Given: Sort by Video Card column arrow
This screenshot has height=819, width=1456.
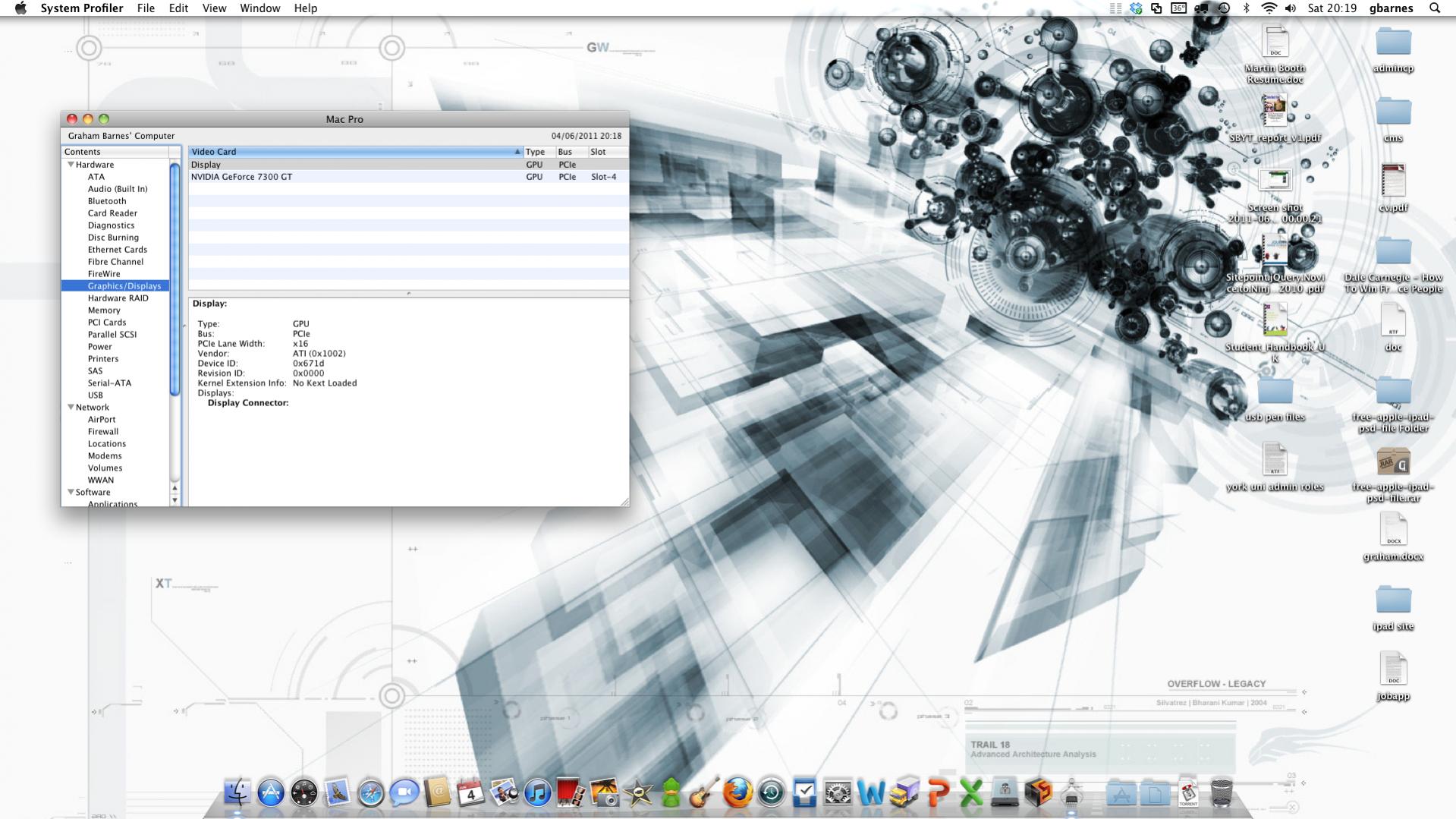Looking at the screenshot, I should click(517, 152).
